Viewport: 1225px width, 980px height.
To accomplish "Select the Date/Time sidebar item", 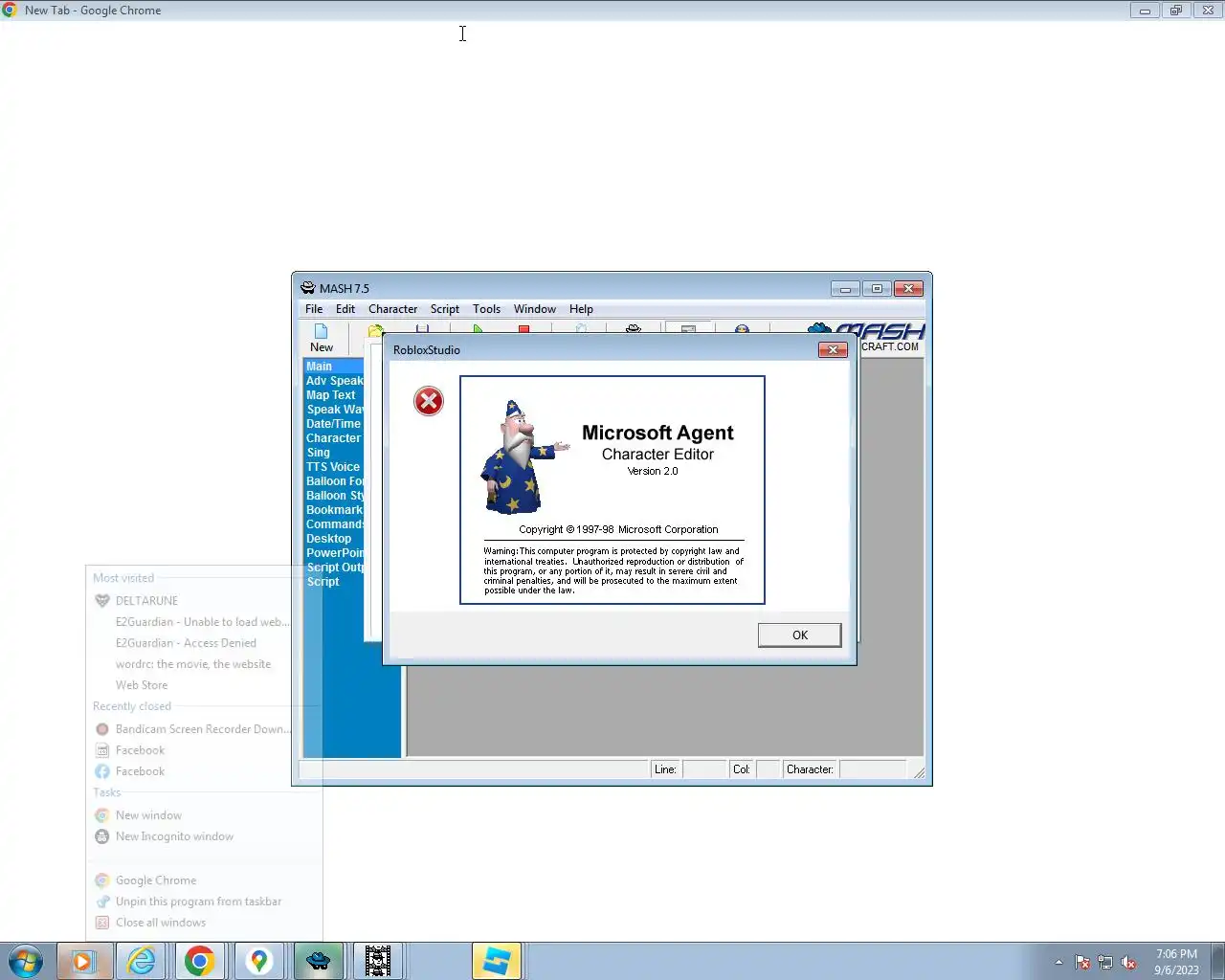I will [x=333, y=424].
